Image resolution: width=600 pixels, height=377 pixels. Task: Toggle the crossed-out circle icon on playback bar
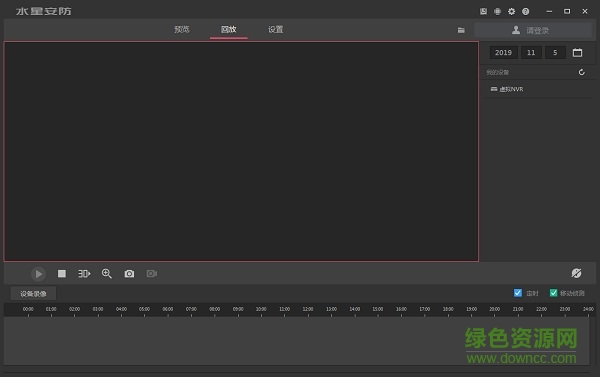click(x=576, y=273)
